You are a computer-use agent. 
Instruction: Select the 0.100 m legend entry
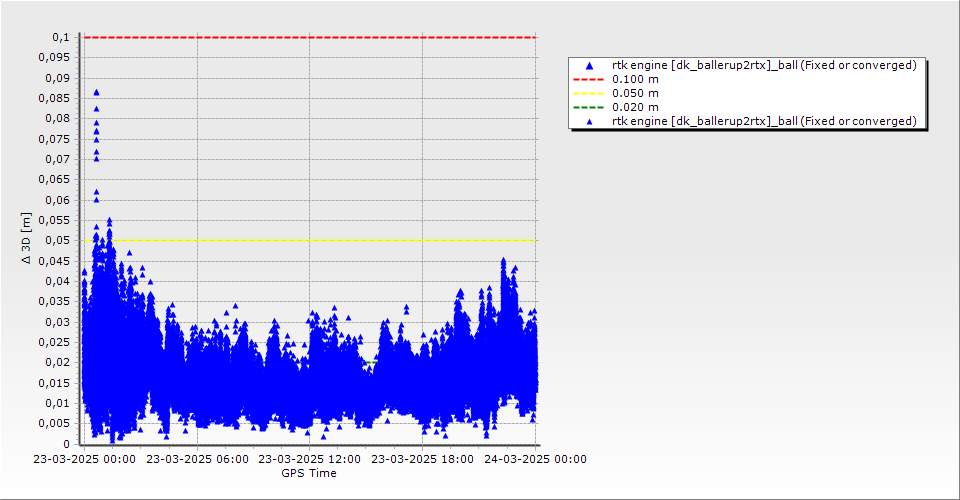point(636,80)
